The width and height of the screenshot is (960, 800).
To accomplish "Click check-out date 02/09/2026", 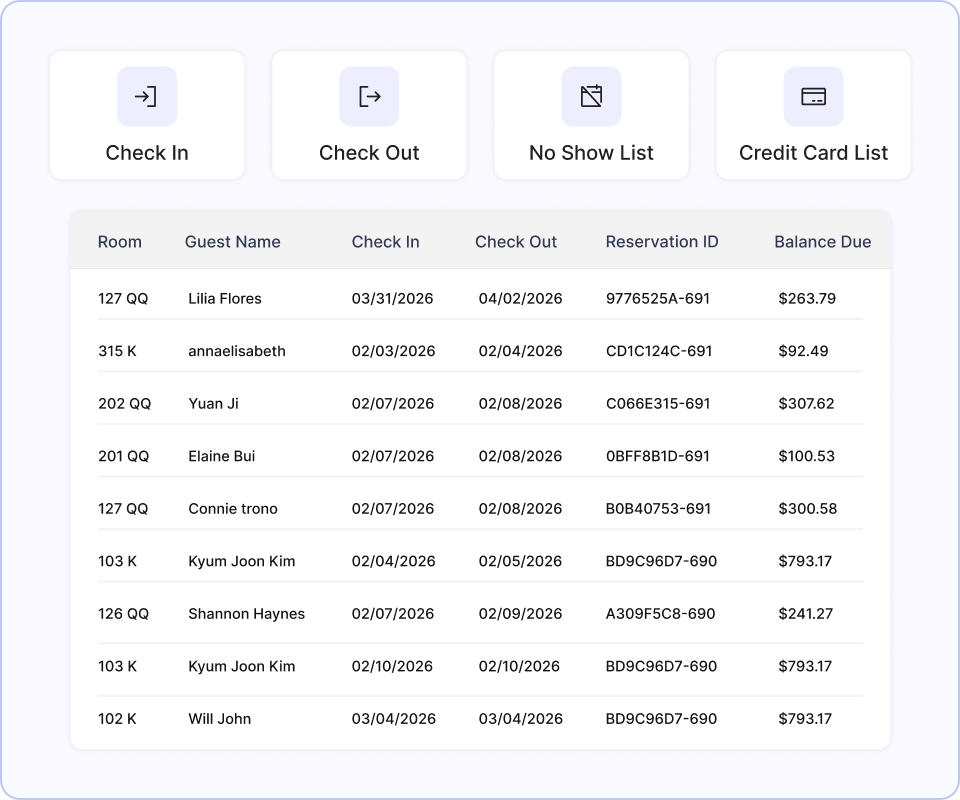I will coord(520,614).
